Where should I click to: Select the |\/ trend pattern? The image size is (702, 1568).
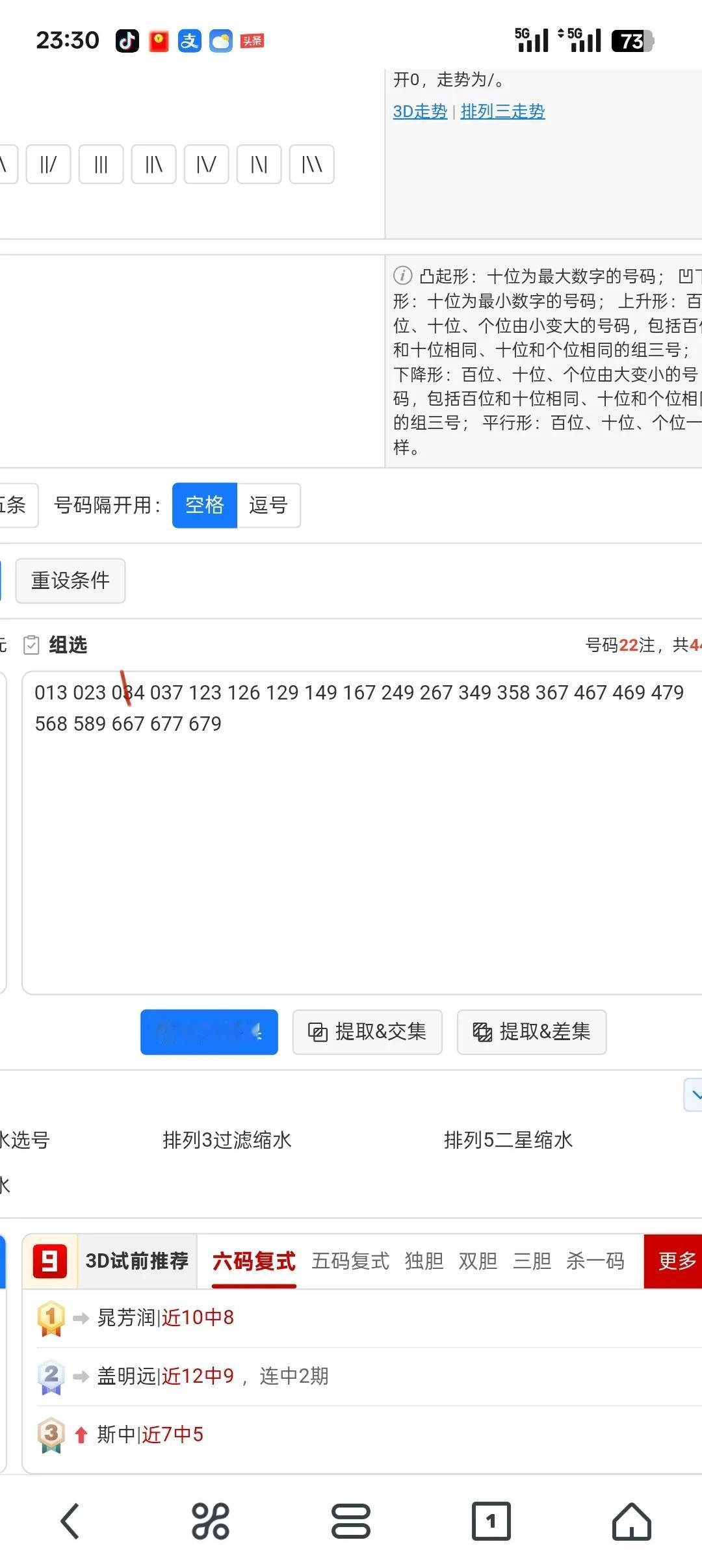click(206, 164)
